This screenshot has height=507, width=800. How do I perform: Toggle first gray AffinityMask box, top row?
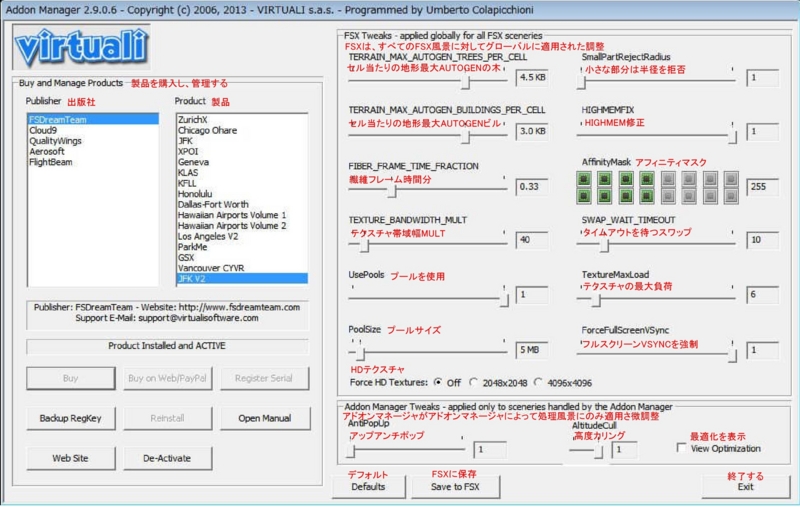(668, 179)
